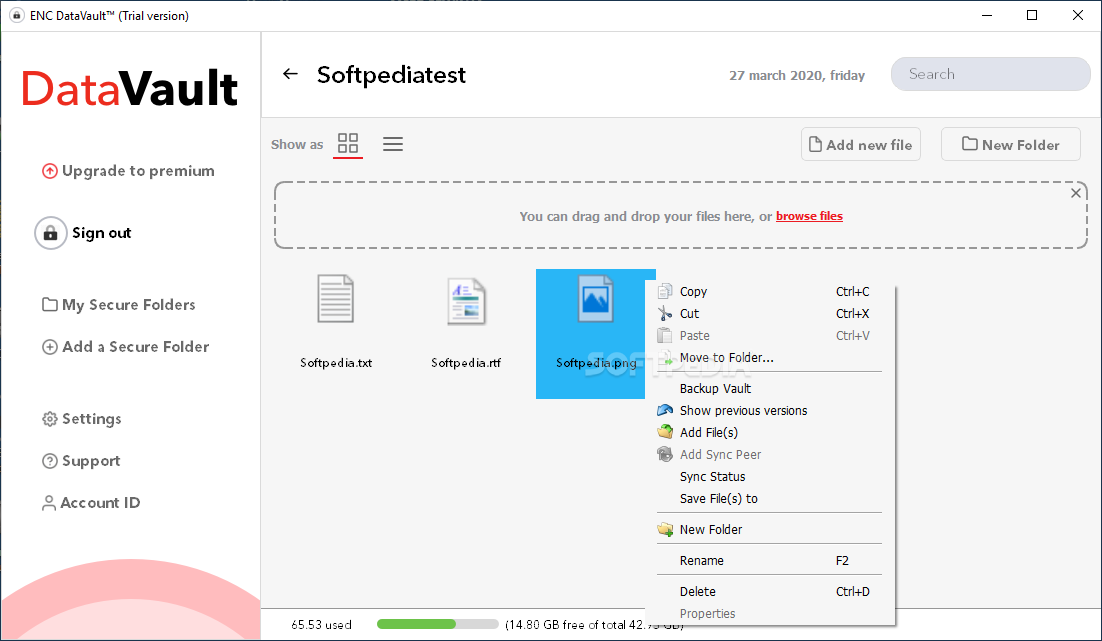Click the back arrow next to Softpediatest
1102x641 pixels.
tap(290, 74)
